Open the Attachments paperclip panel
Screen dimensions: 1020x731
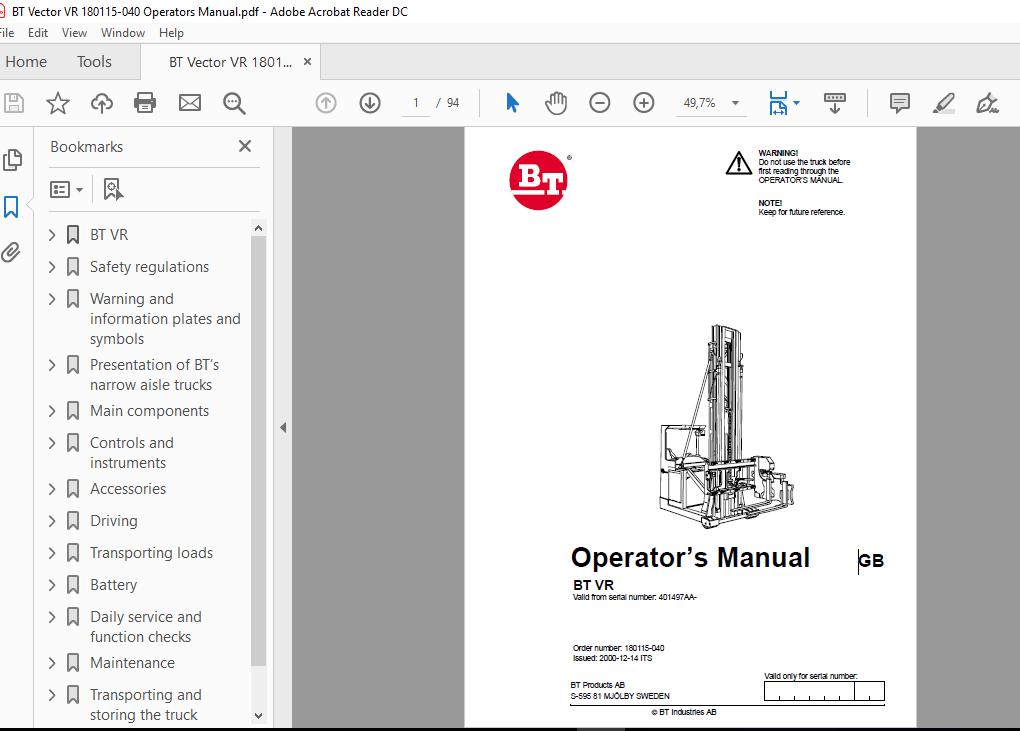tap(12, 252)
